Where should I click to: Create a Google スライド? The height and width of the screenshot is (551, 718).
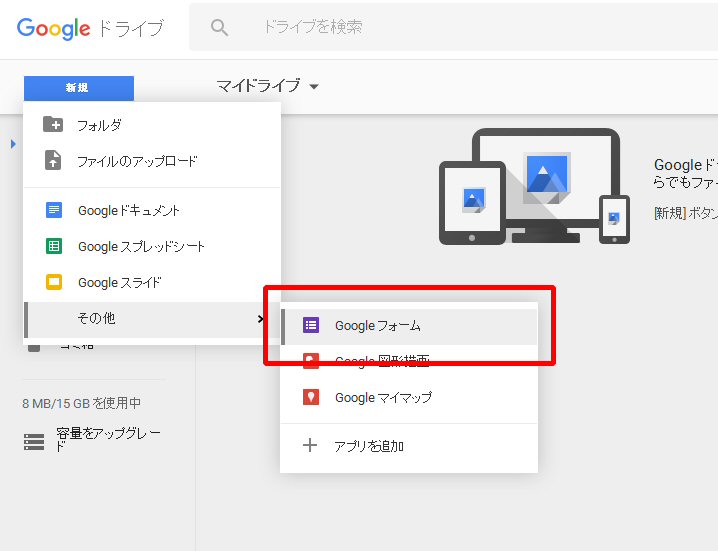[x=152, y=282]
